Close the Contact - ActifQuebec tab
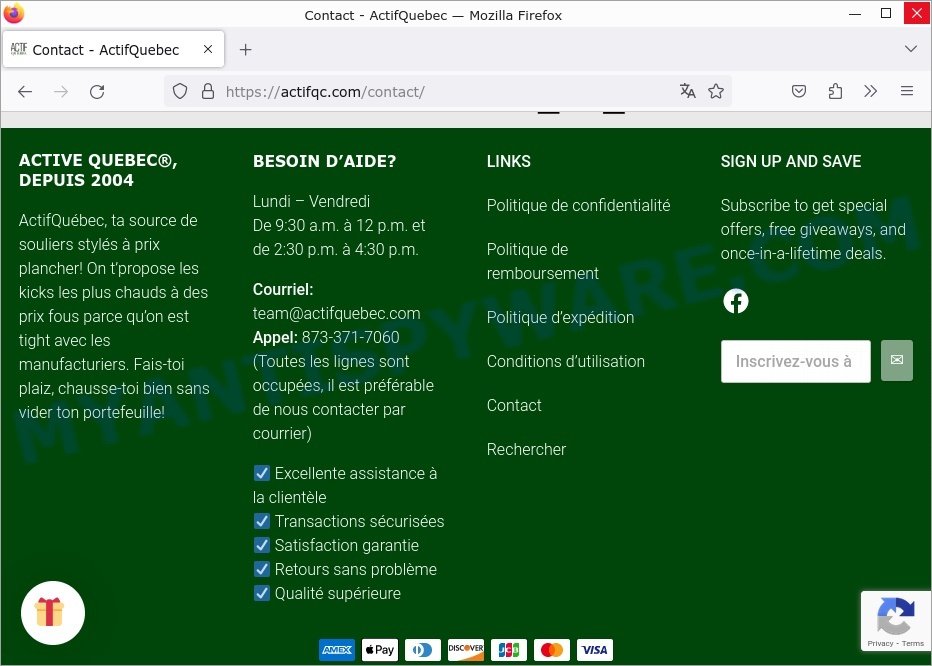 (207, 49)
